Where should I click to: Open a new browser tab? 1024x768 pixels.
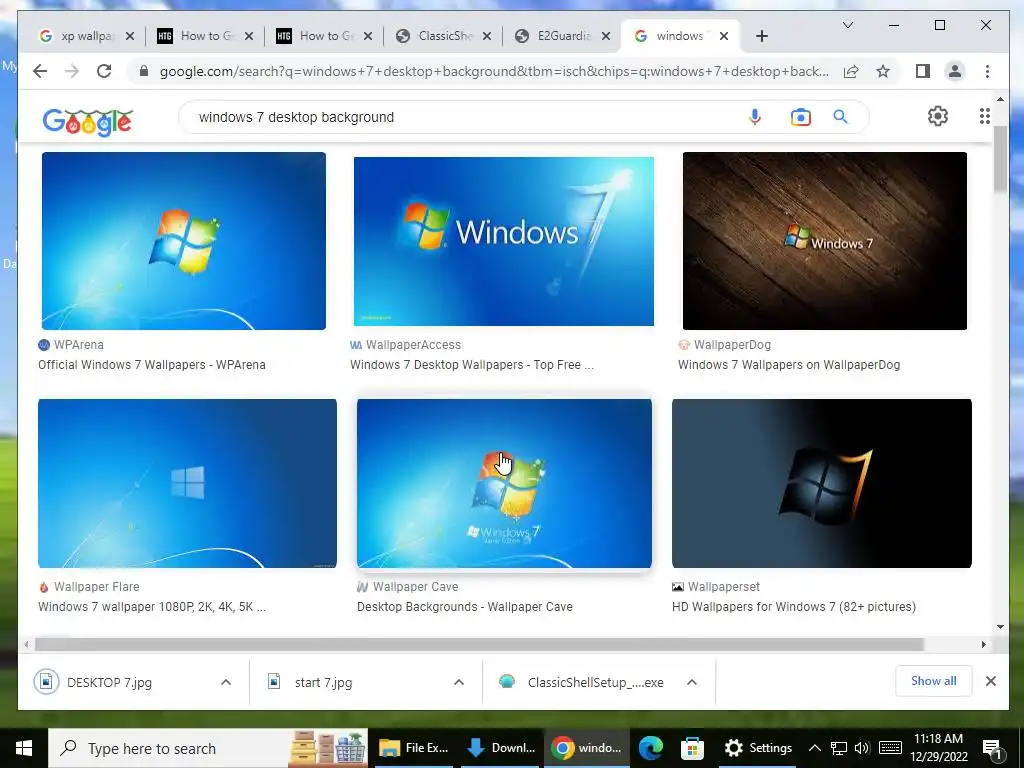761,36
